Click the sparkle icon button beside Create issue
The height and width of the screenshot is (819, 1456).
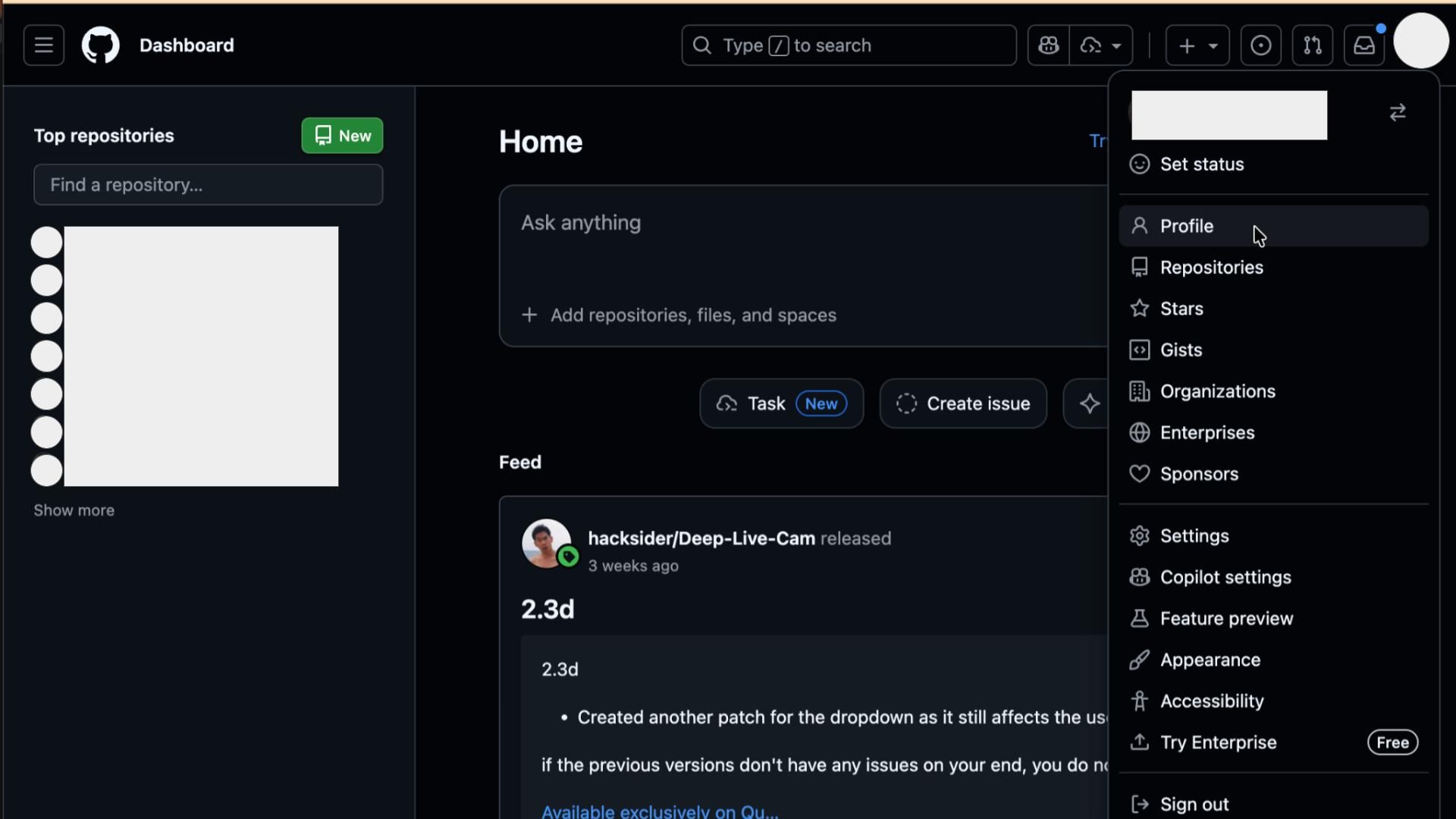1089,403
